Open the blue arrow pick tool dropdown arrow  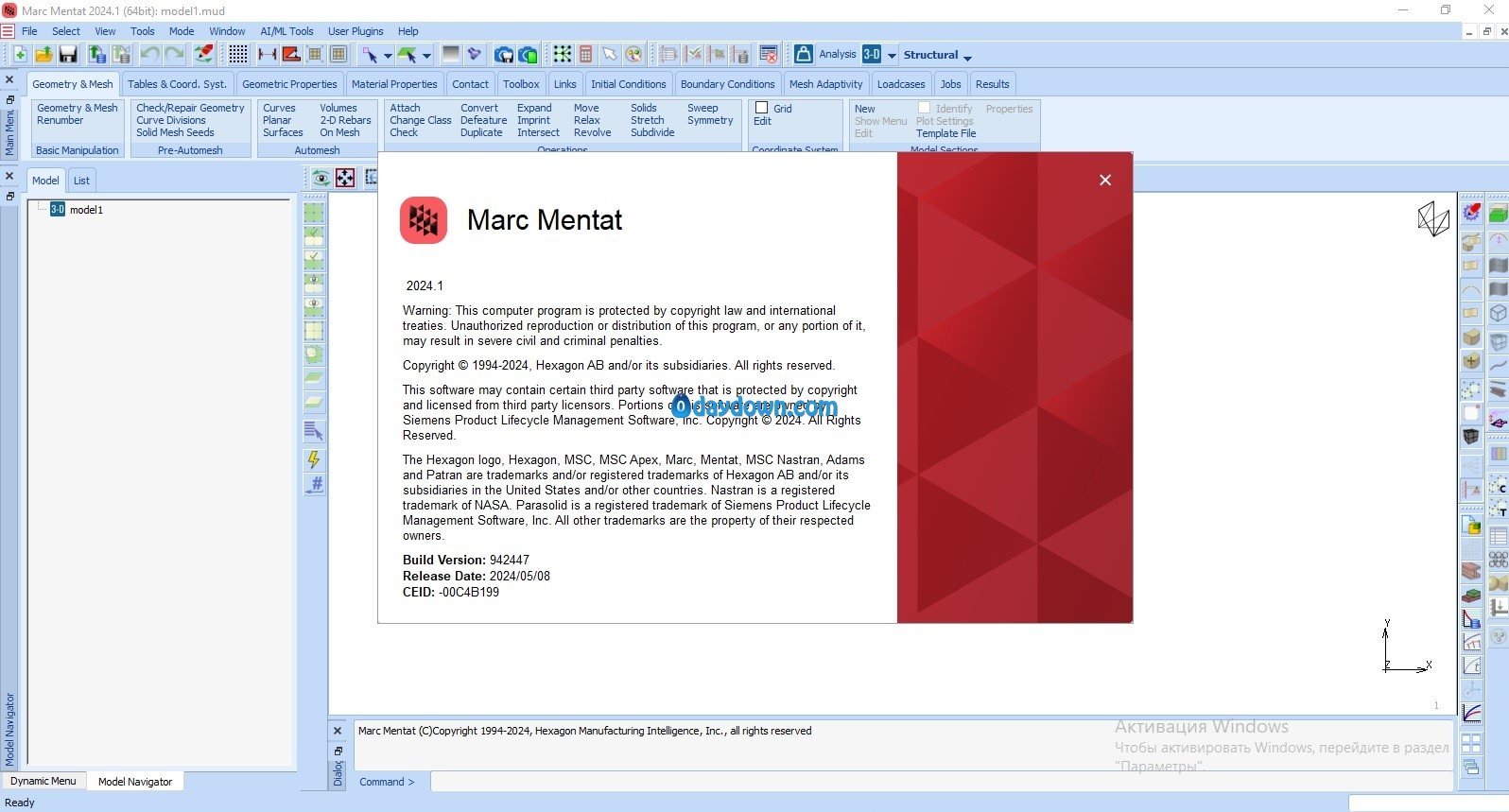coord(388,56)
